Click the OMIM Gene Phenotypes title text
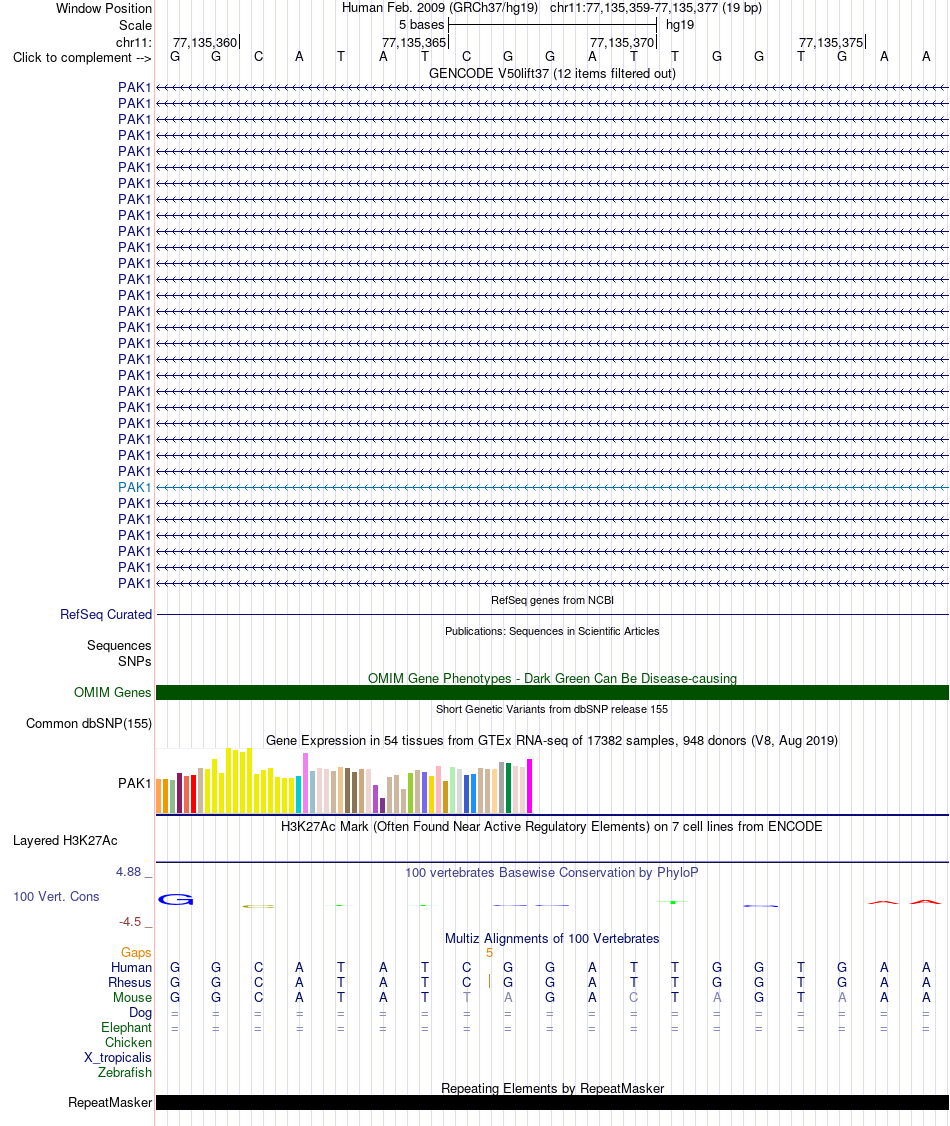The height and width of the screenshot is (1126, 950). pos(552,678)
